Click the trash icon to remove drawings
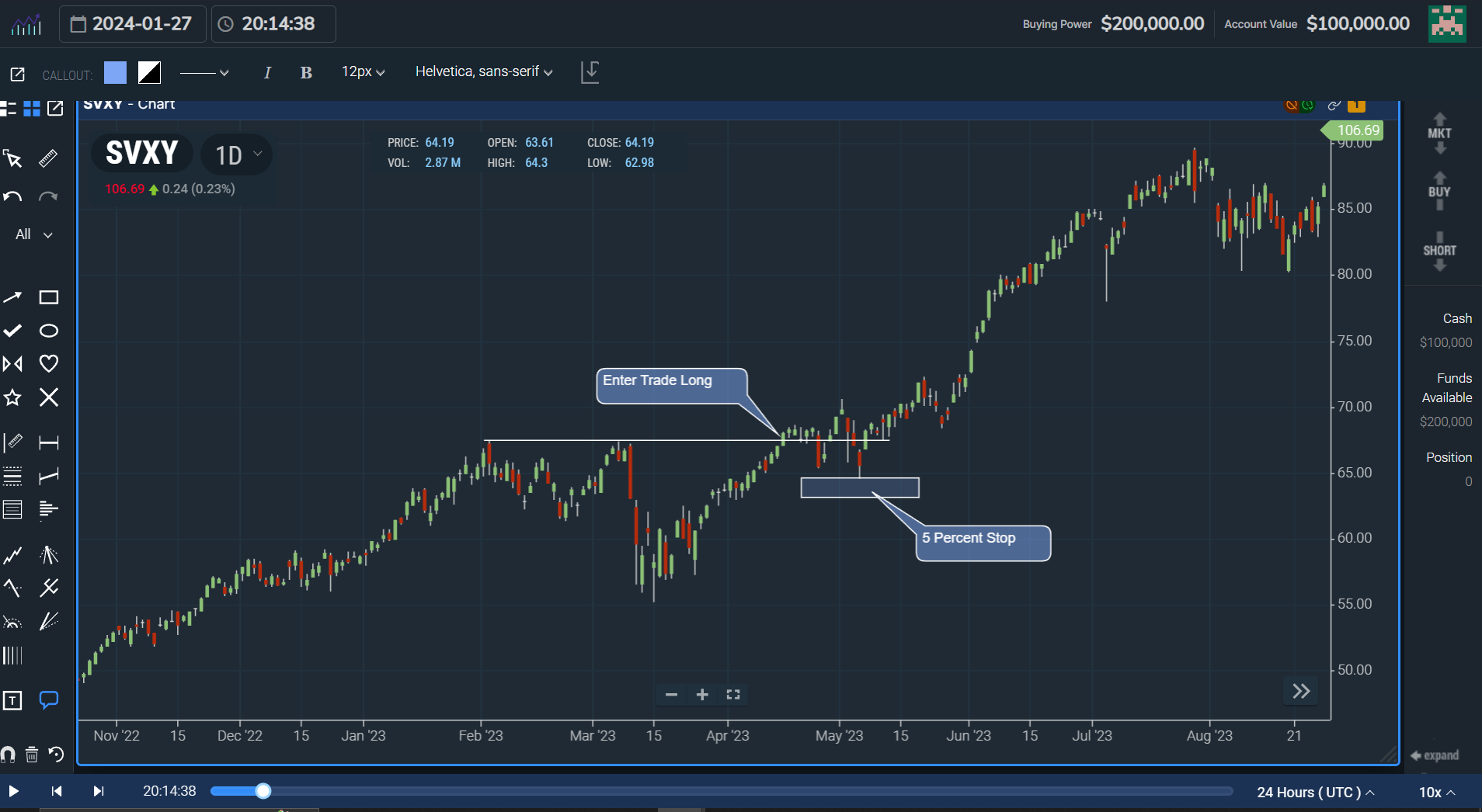Viewport: 1482px width, 812px height. coord(31,754)
